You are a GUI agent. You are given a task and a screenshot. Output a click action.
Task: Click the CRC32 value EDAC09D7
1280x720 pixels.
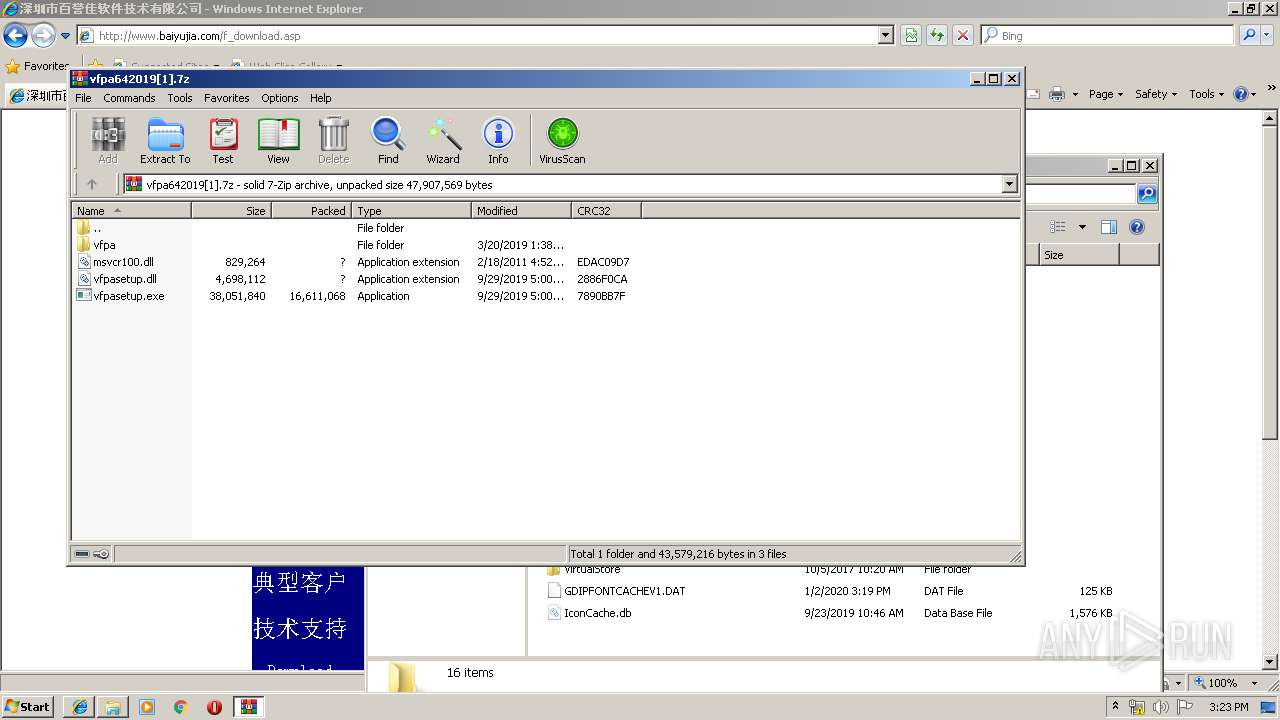pyautogui.click(x=603, y=262)
